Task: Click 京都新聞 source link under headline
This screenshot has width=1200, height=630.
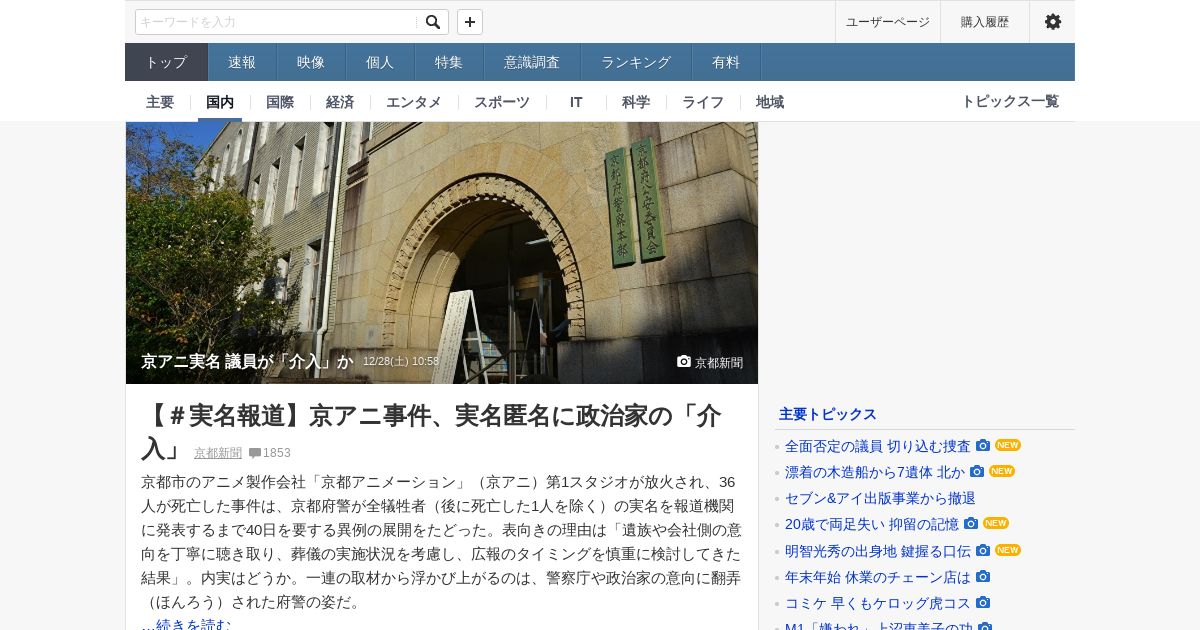Action: point(218,453)
